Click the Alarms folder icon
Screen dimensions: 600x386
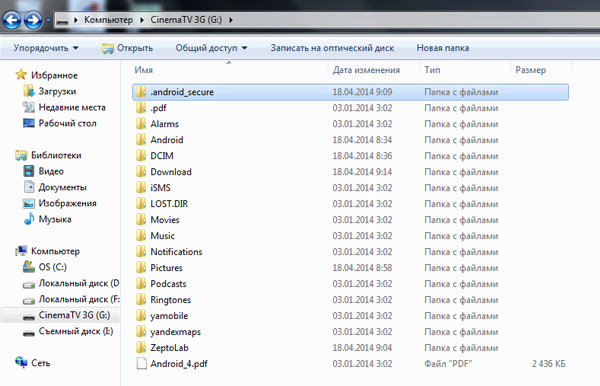click(x=141, y=124)
